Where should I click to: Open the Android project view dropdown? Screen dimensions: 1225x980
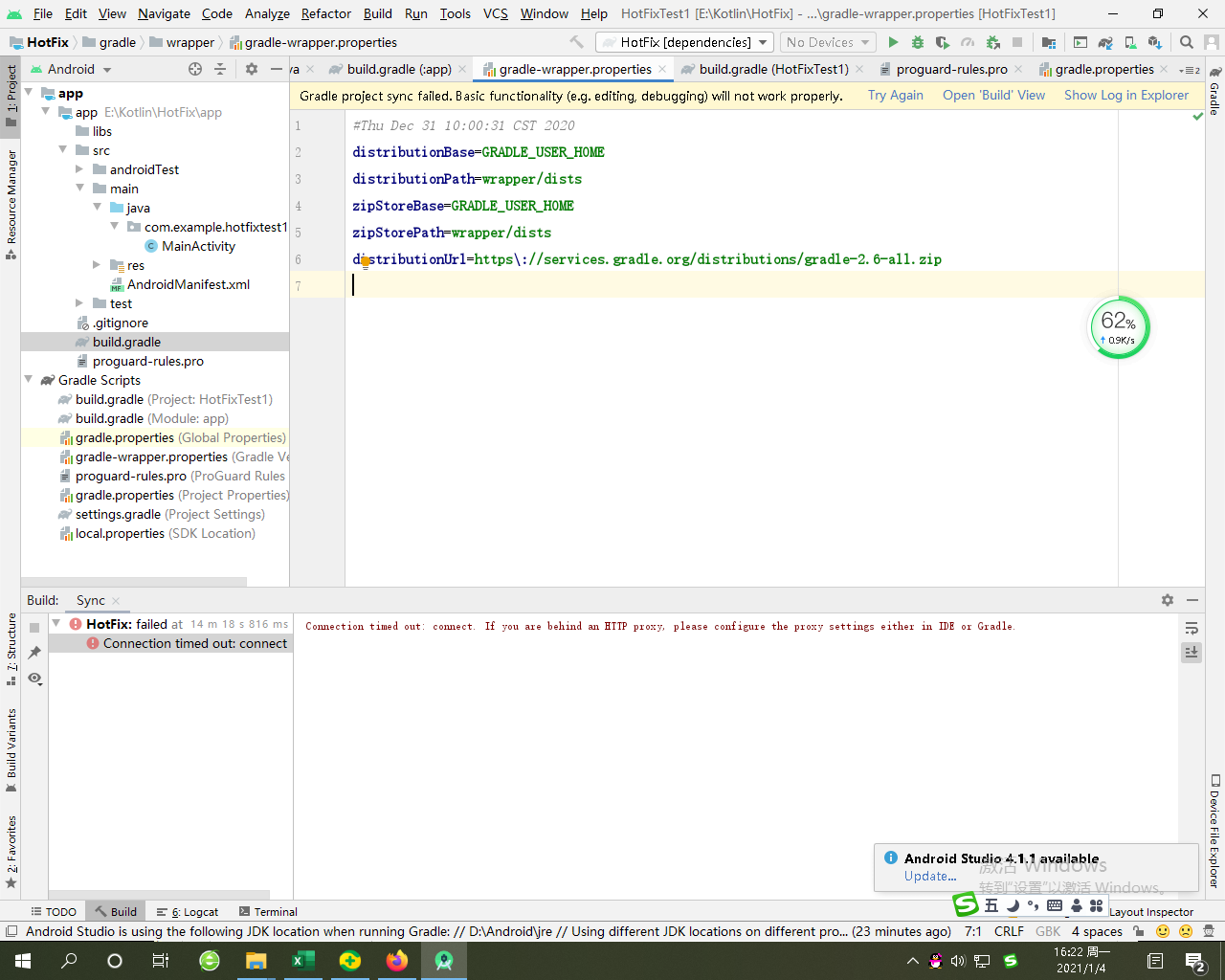pyautogui.click(x=71, y=69)
